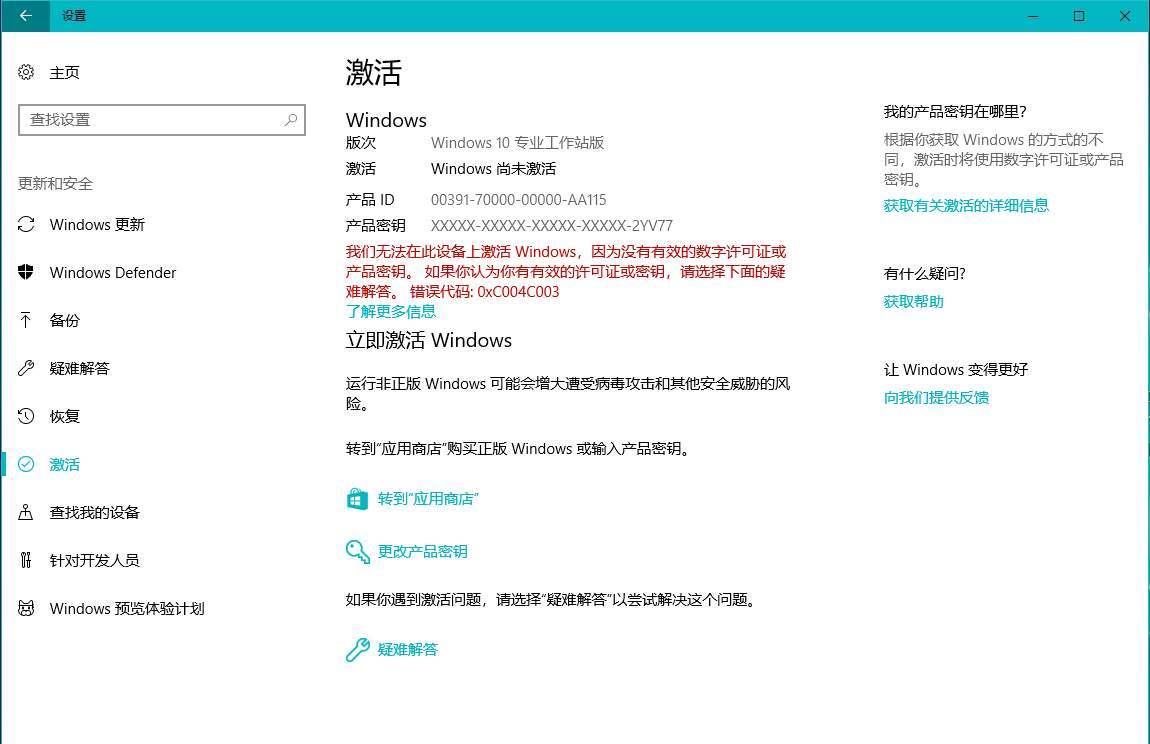The image size is (1150, 744).
Task: Click the 查找设置 search field
Action: [161, 120]
